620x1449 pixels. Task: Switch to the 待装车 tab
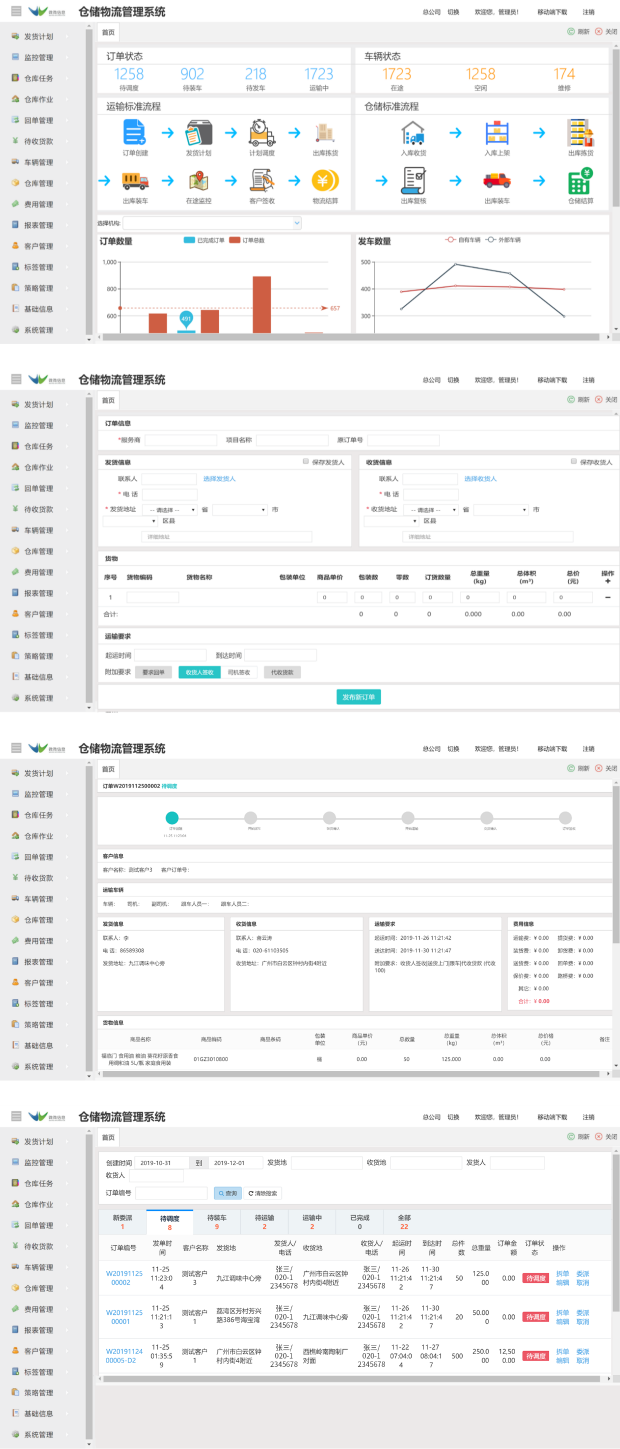[216, 1221]
